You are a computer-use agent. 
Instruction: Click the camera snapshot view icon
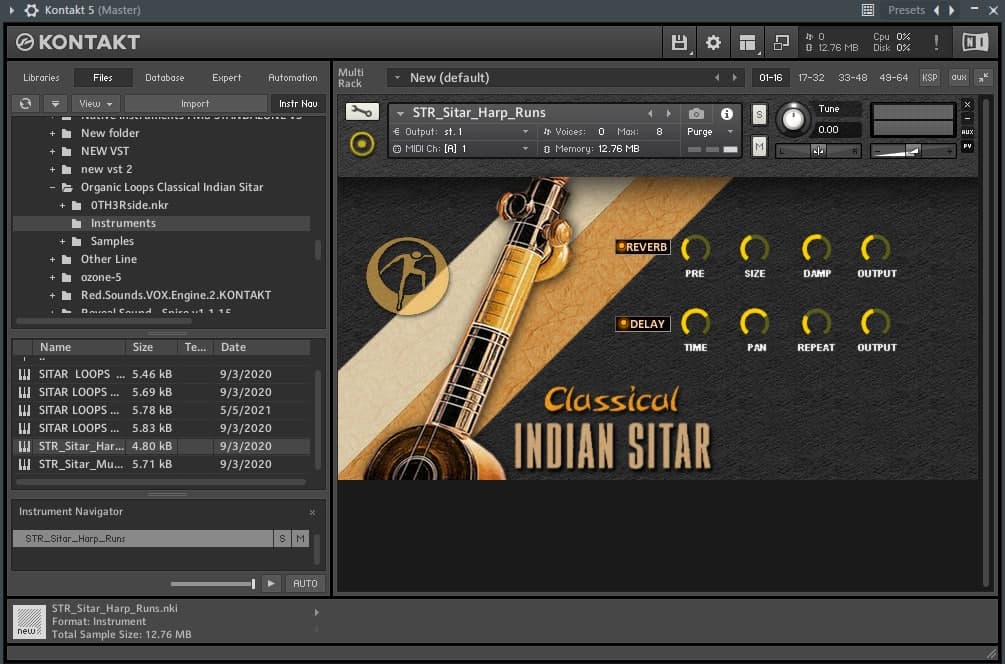696,114
